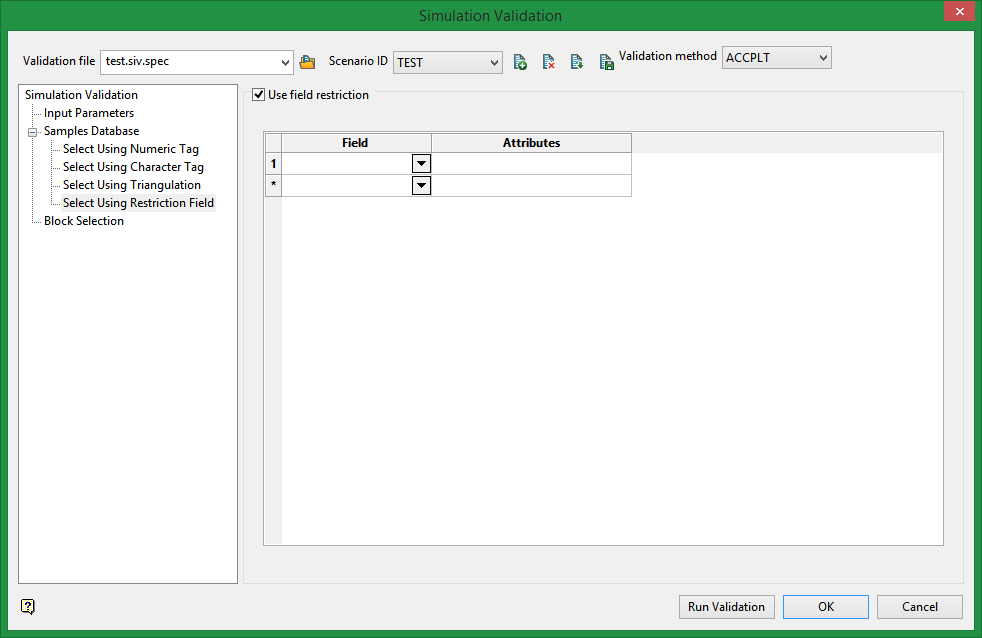Viewport: 982px width, 638px height.
Task: Click the import scenario icon with green arrow
Action: (577, 62)
